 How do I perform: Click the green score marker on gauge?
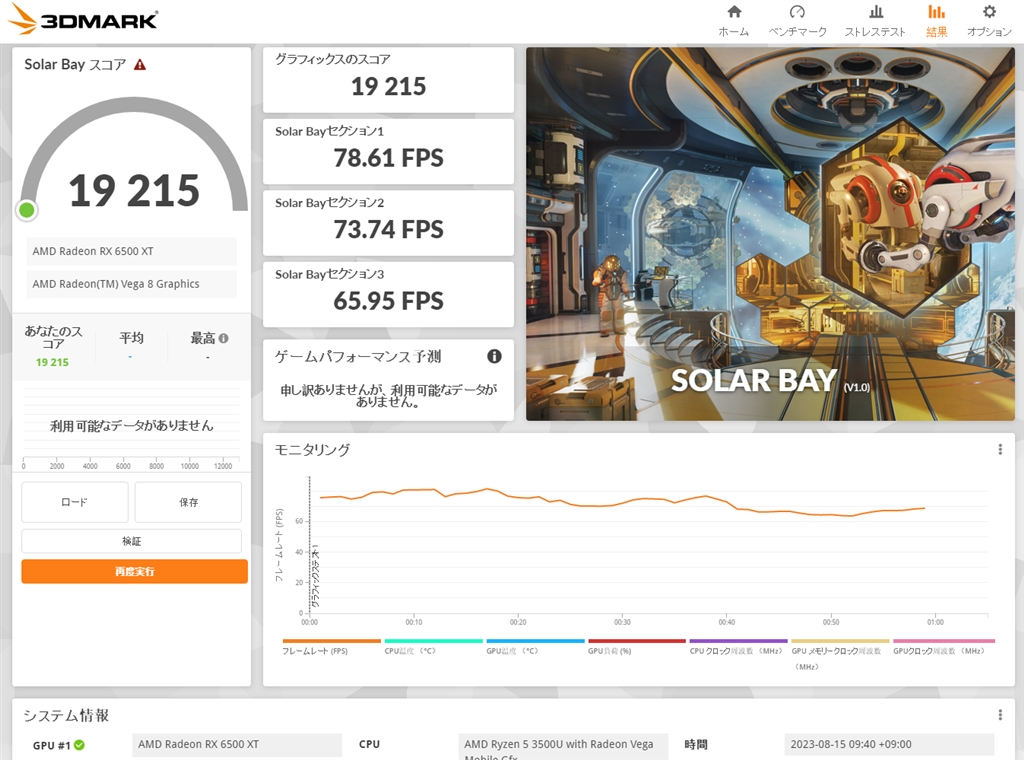27,210
